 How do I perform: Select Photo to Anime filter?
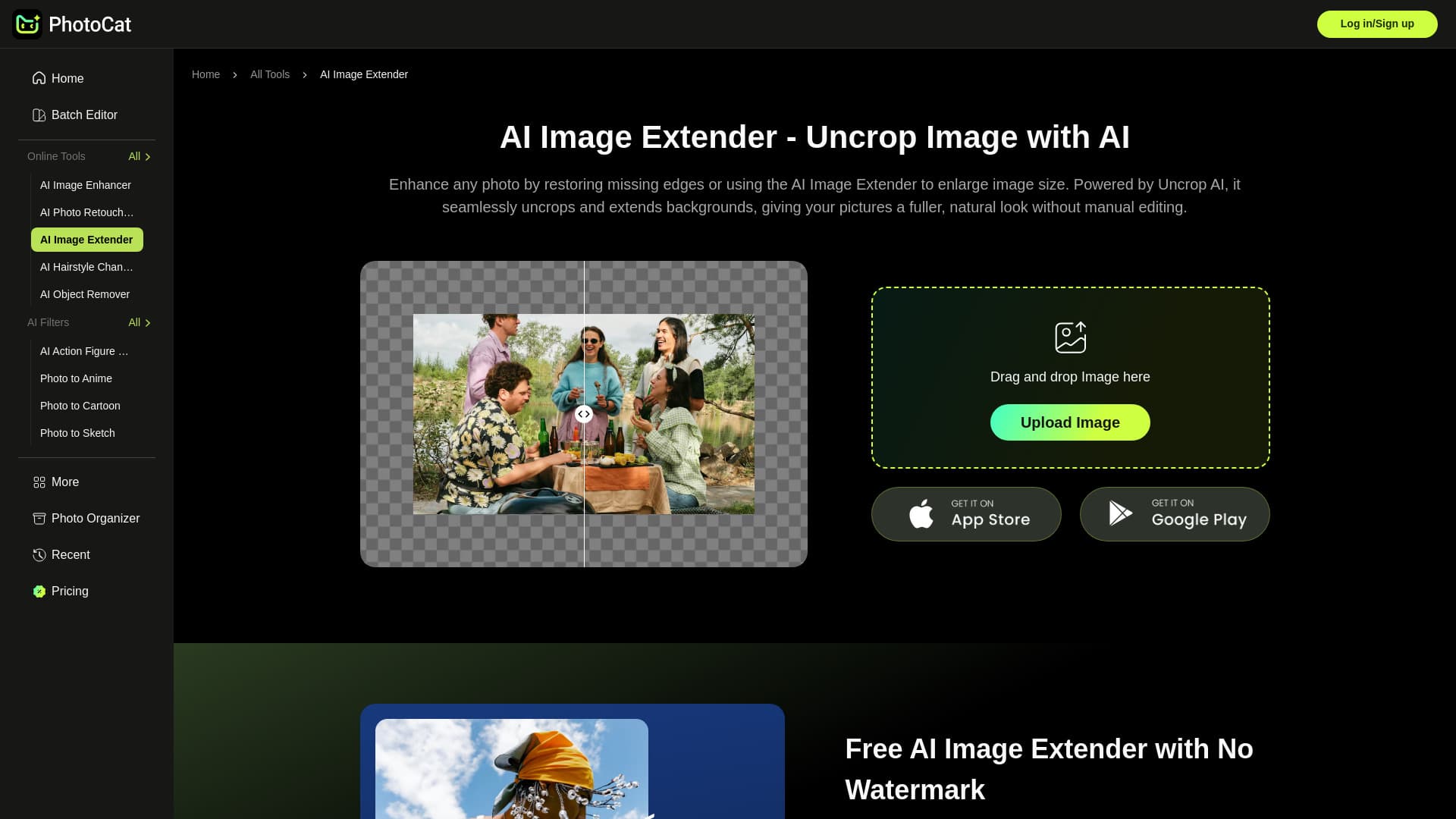[75, 378]
